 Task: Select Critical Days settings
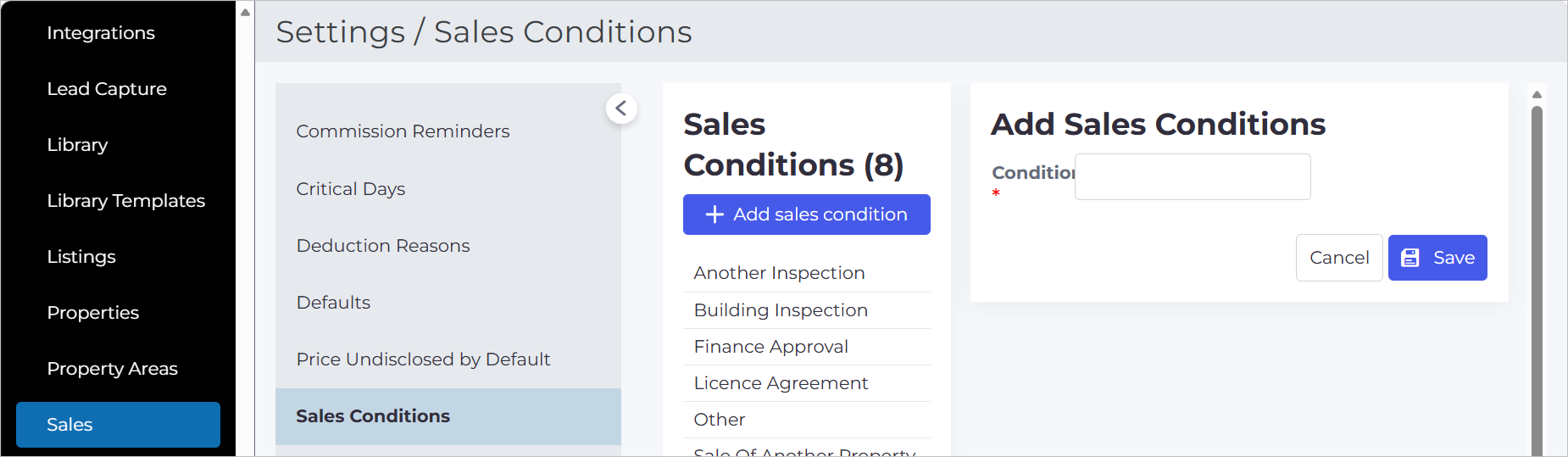[x=351, y=189]
